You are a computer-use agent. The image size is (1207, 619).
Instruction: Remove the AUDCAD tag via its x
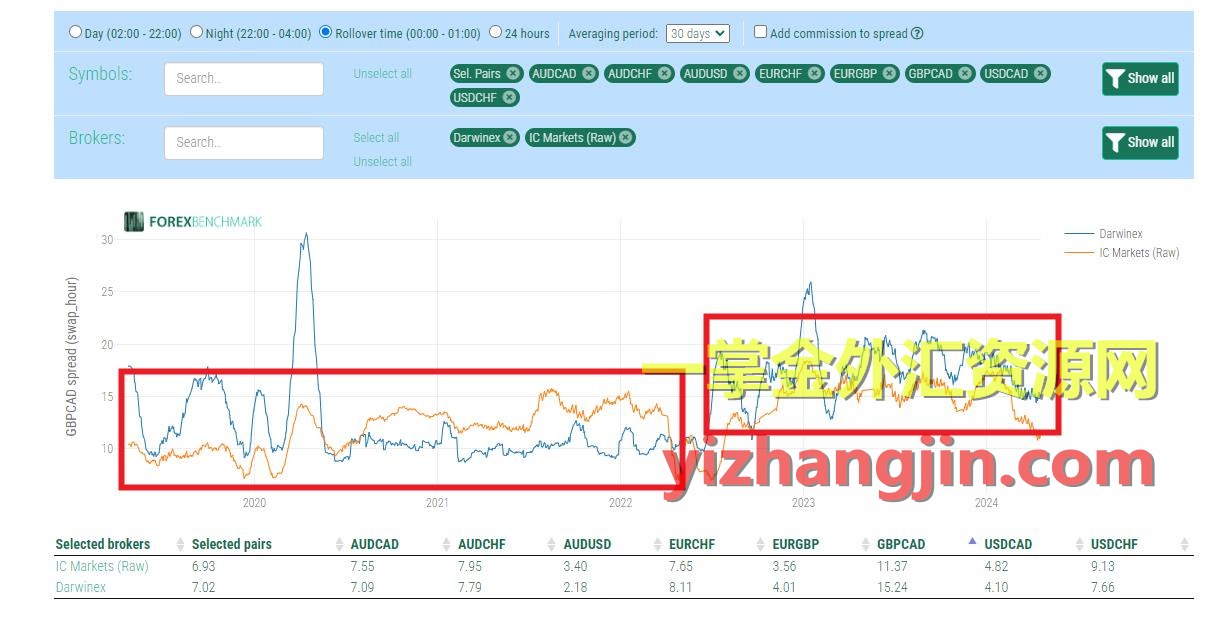click(589, 73)
